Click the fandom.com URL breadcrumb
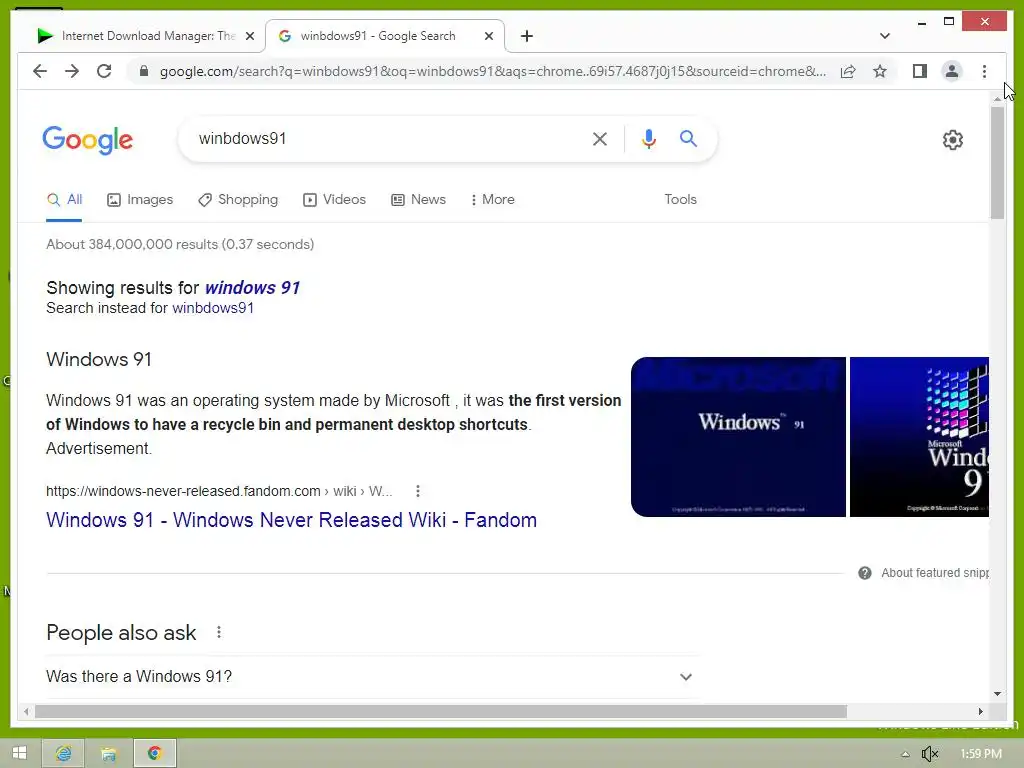This screenshot has height=768, width=1024. tap(219, 491)
